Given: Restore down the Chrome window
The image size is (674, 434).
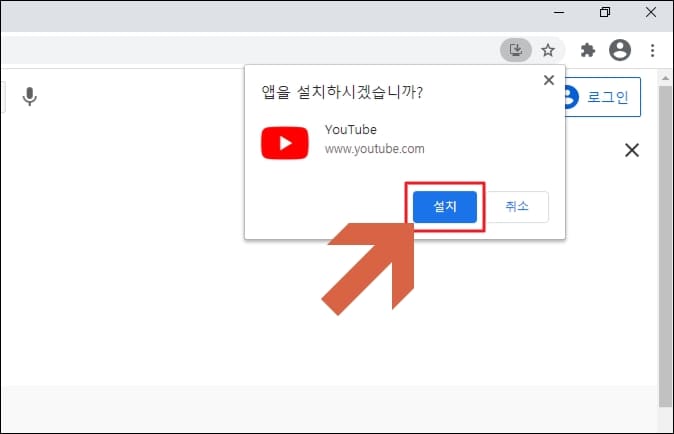Looking at the screenshot, I should pyautogui.click(x=605, y=12).
